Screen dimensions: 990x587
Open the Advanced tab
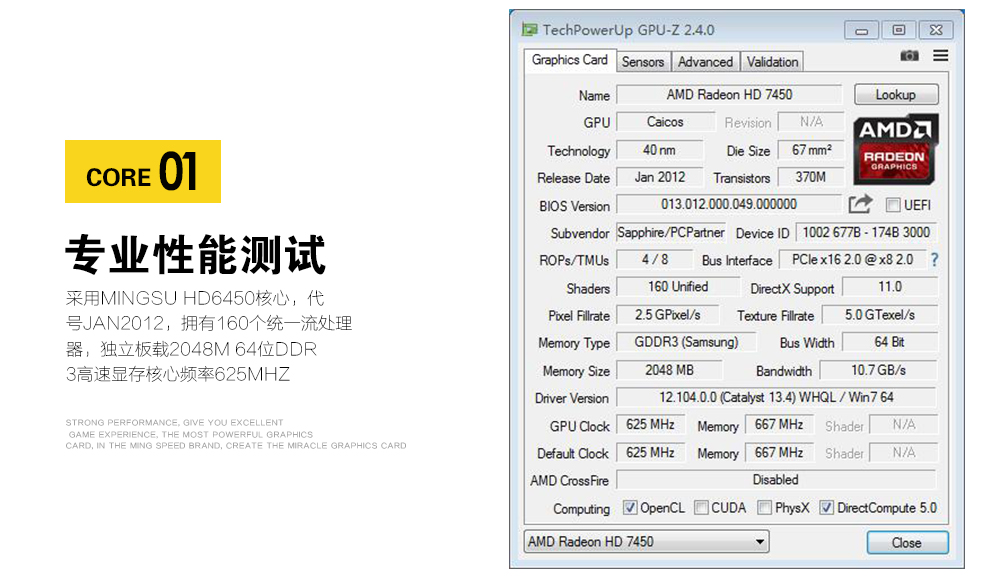705,61
